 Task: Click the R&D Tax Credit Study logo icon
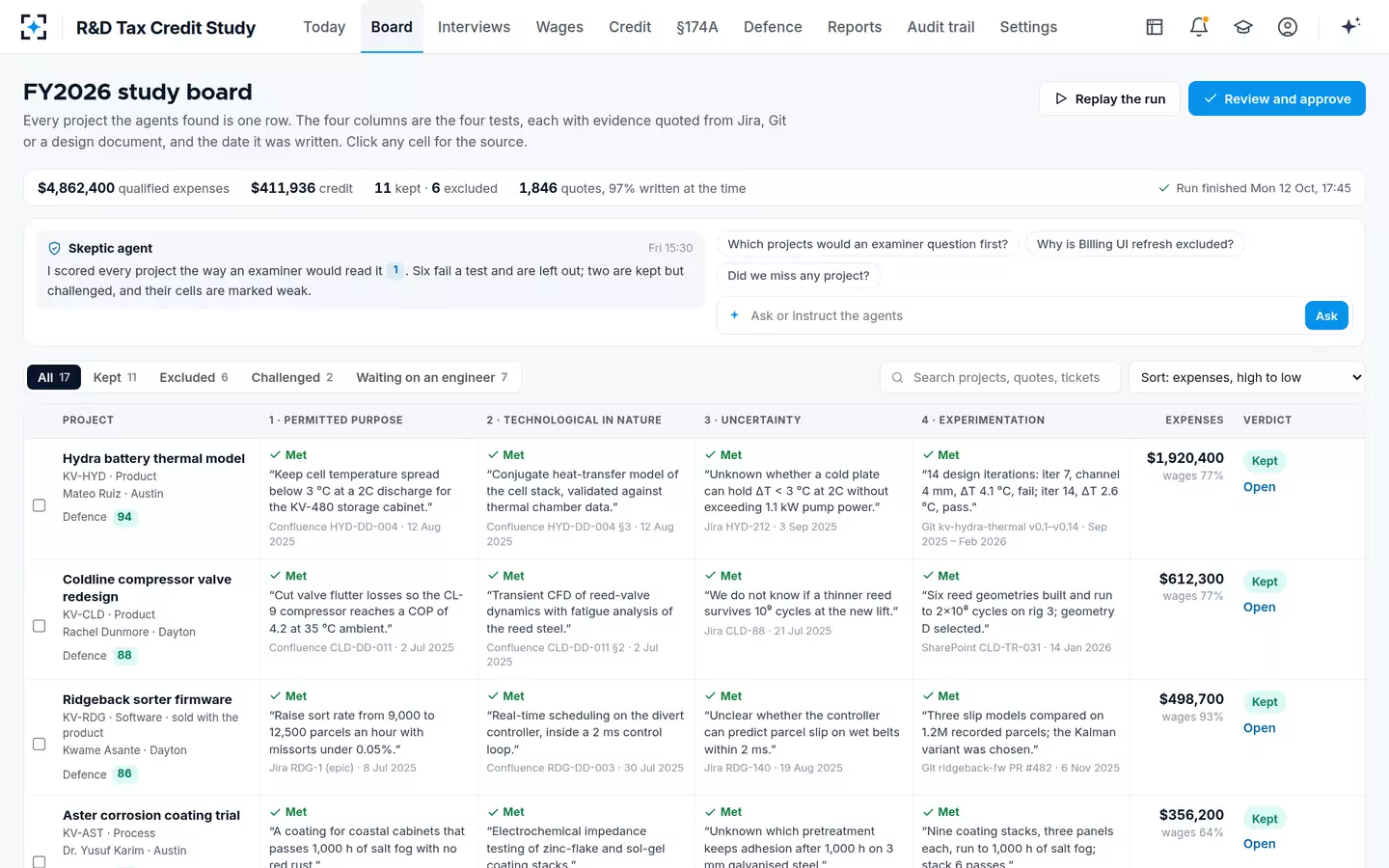click(34, 27)
